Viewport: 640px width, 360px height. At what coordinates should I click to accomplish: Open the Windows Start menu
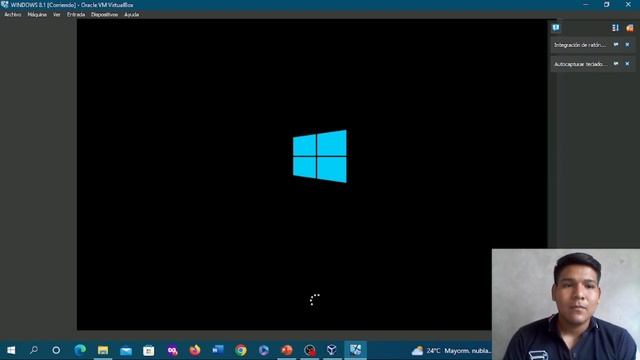[x=11, y=350]
